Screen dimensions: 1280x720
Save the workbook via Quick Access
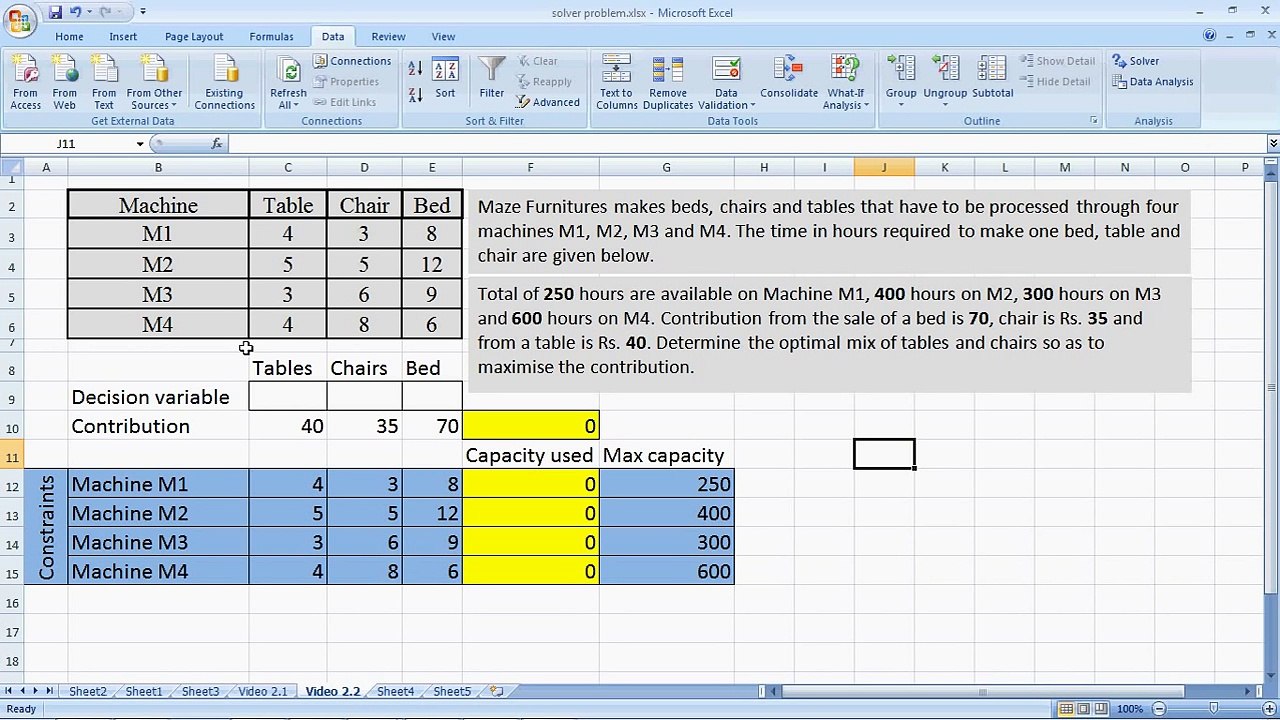pyautogui.click(x=56, y=12)
